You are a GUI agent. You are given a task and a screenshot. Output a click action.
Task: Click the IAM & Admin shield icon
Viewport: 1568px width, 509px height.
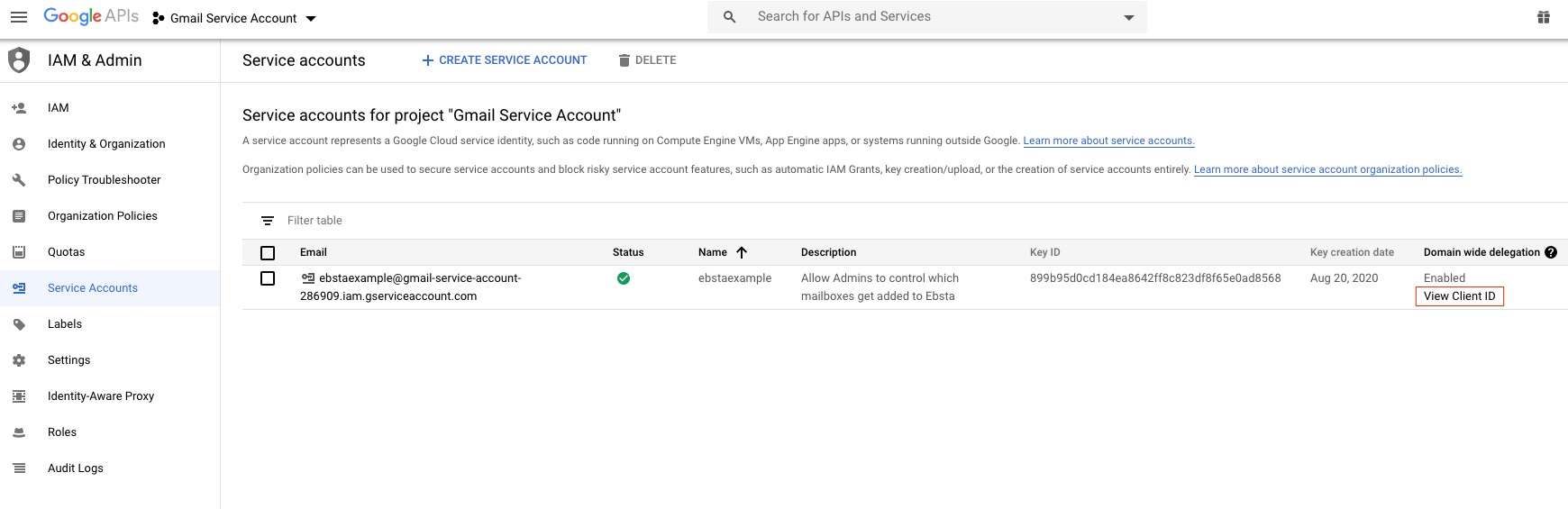(19, 60)
